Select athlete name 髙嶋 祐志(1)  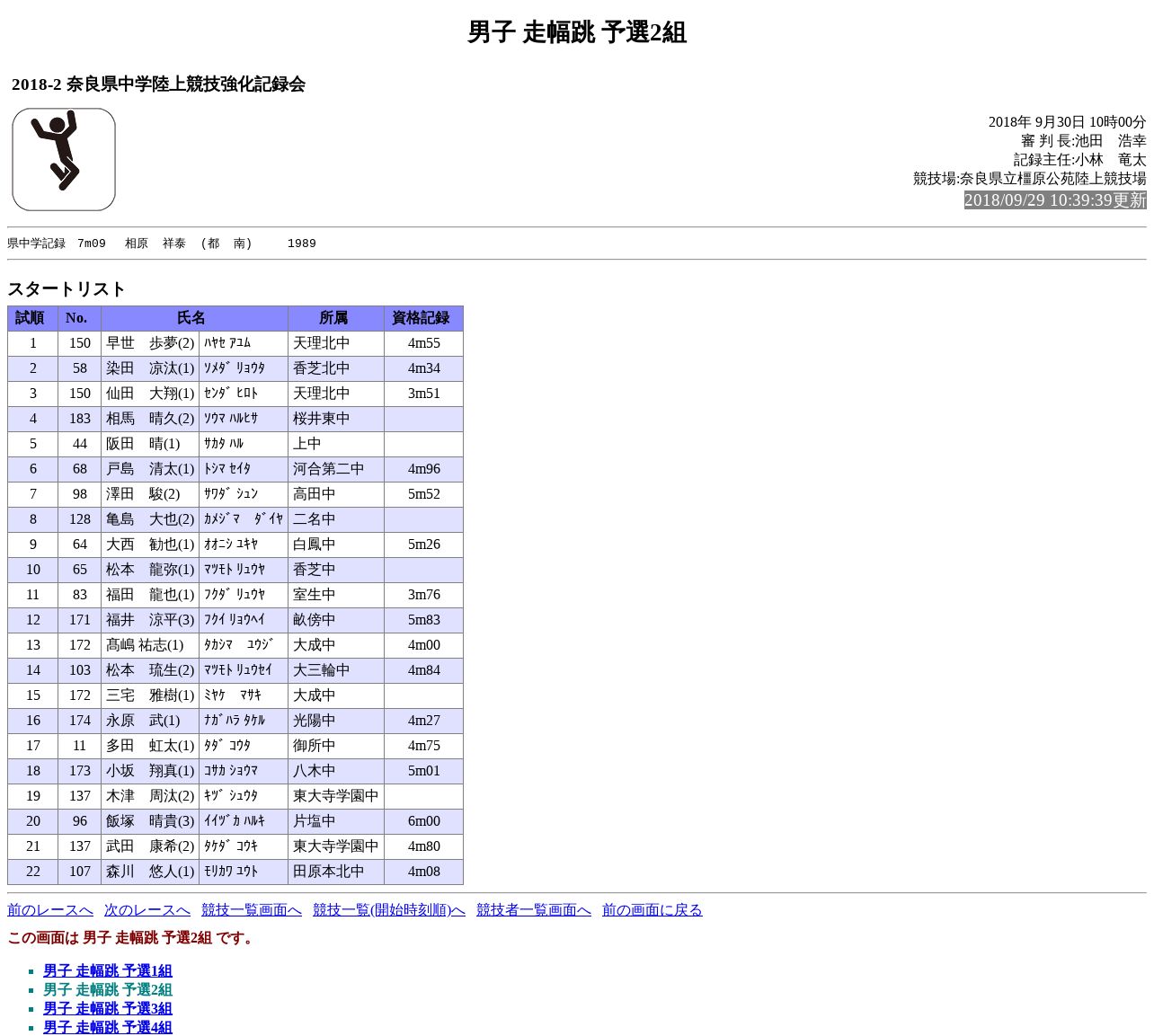[x=145, y=645]
